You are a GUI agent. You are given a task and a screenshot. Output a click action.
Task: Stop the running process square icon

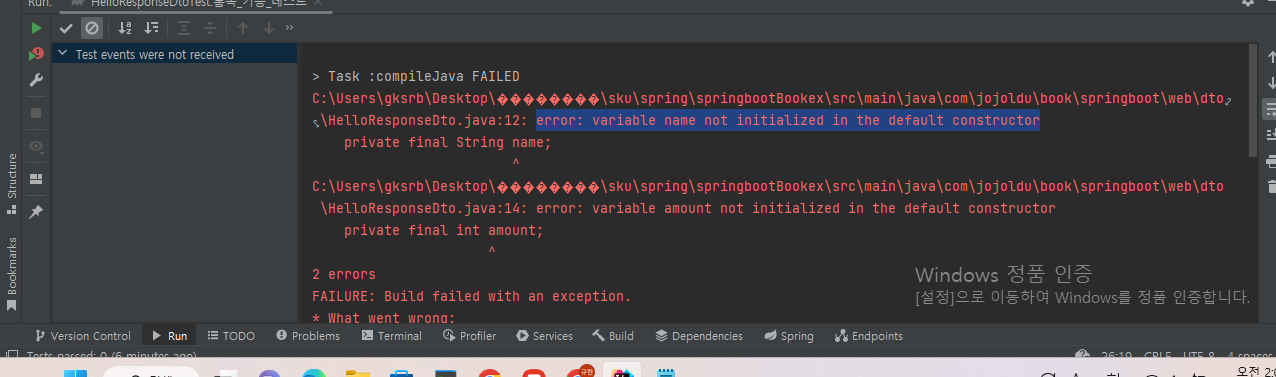[x=36, y=113]
